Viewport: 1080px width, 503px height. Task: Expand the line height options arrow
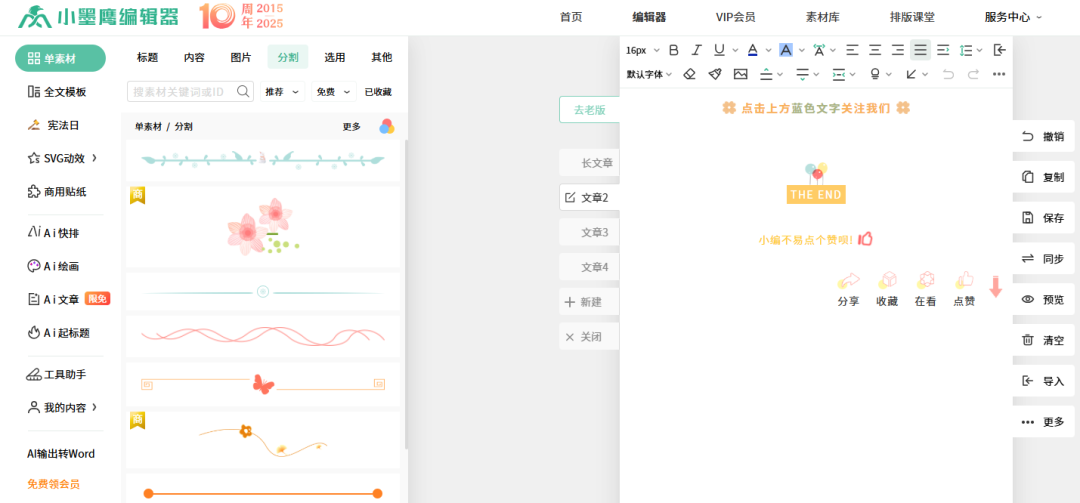[979, 50]
